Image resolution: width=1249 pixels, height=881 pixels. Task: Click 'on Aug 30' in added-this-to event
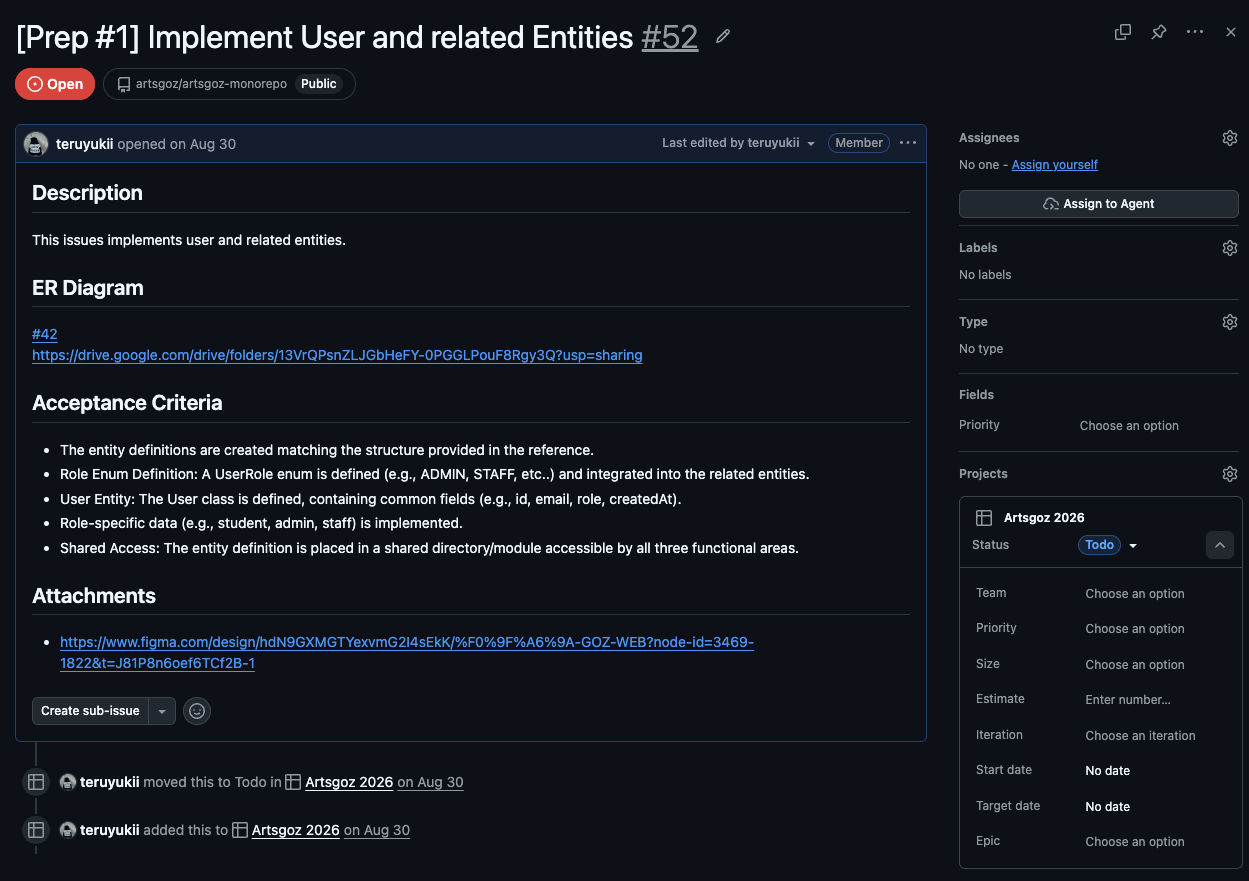(377, 830)
